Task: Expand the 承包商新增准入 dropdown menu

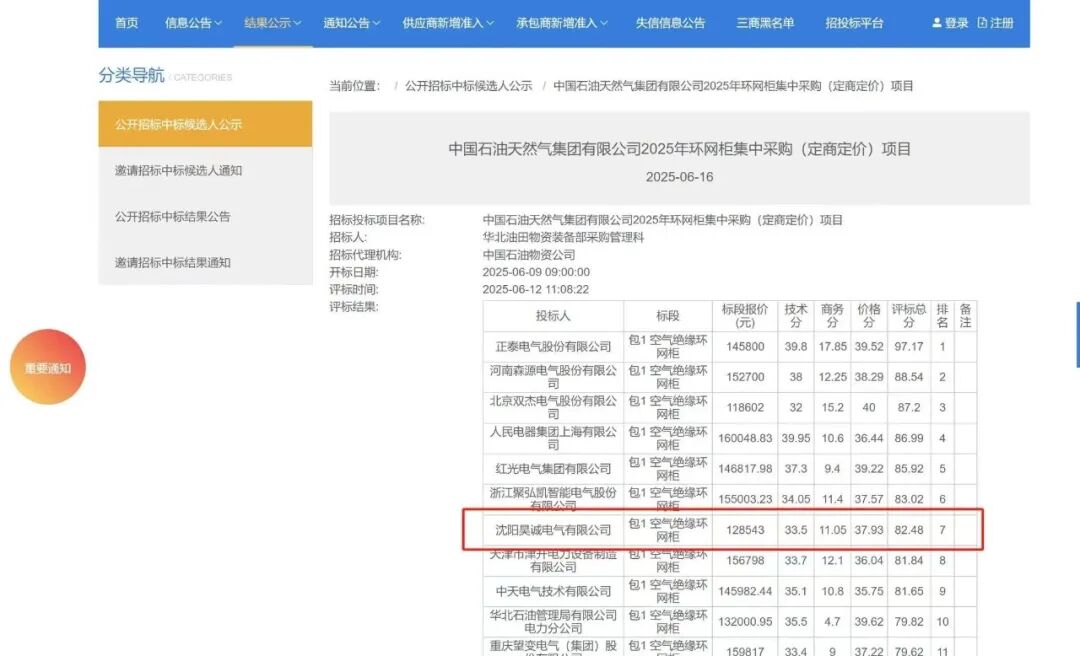Action: point(562,23)
